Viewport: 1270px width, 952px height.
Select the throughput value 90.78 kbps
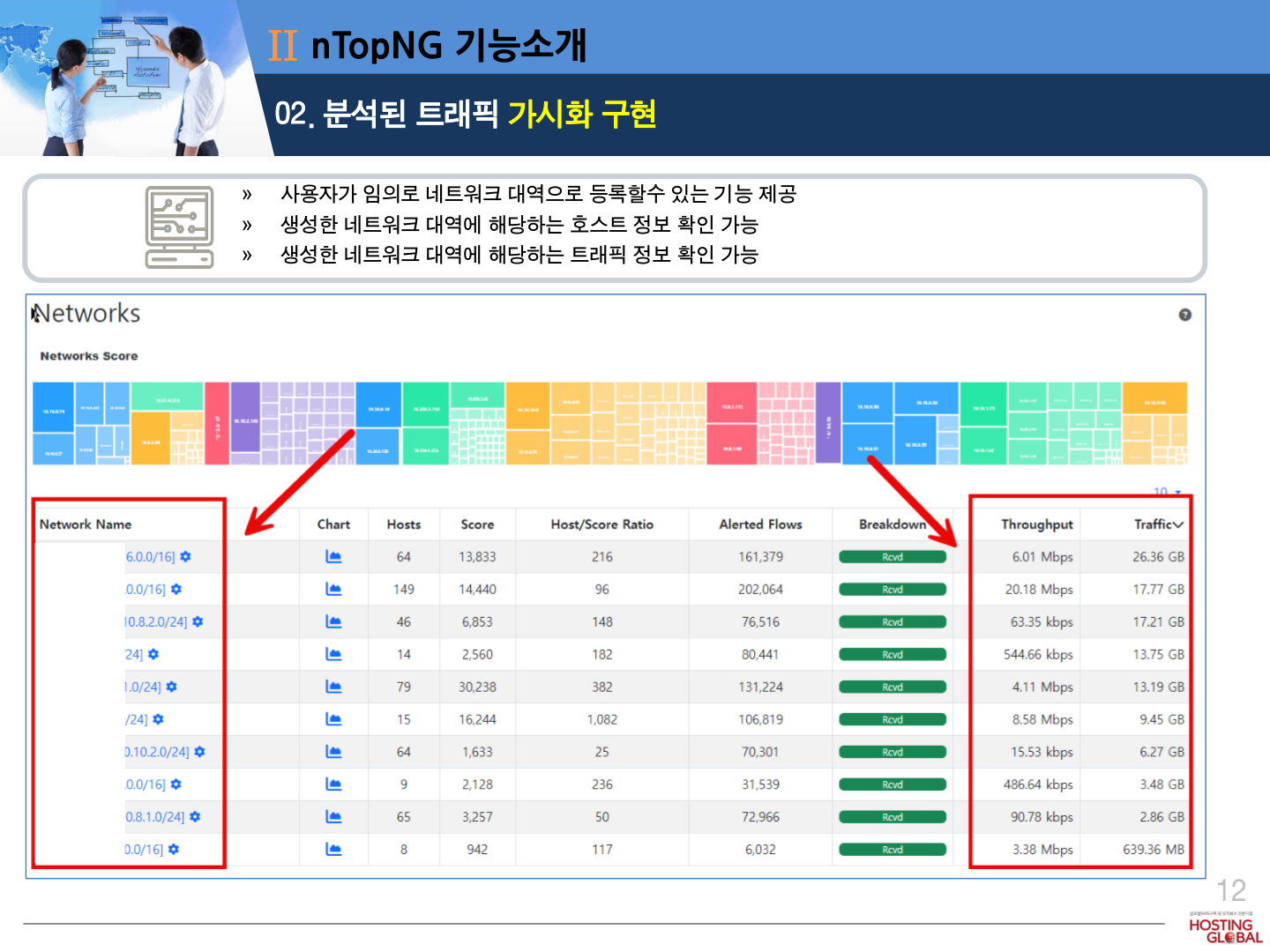point(1042,817)
